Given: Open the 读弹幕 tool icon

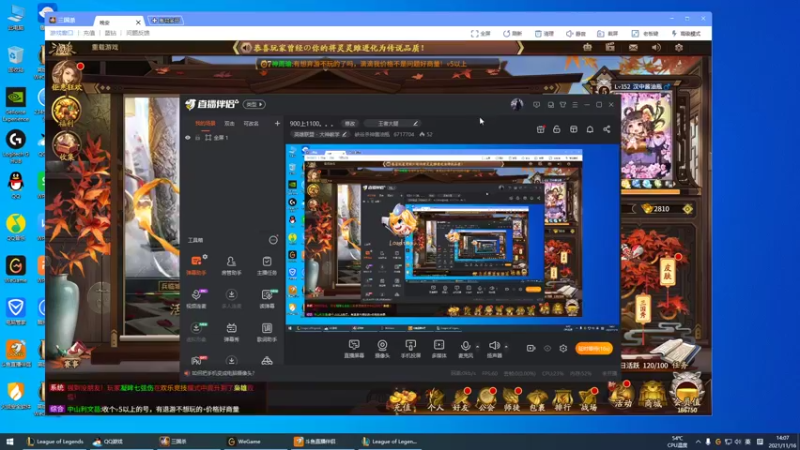Looking at the screenshot, I should coord(267,298).
